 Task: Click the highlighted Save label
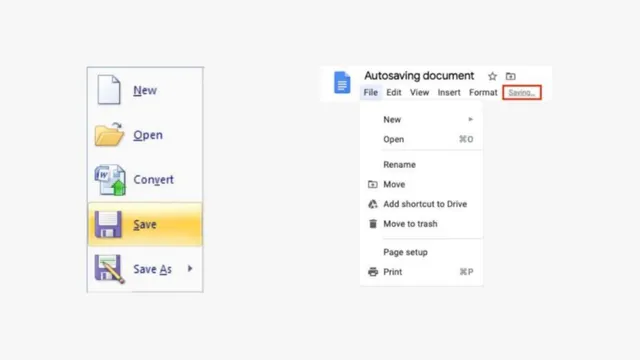click(x=145, y=224)
